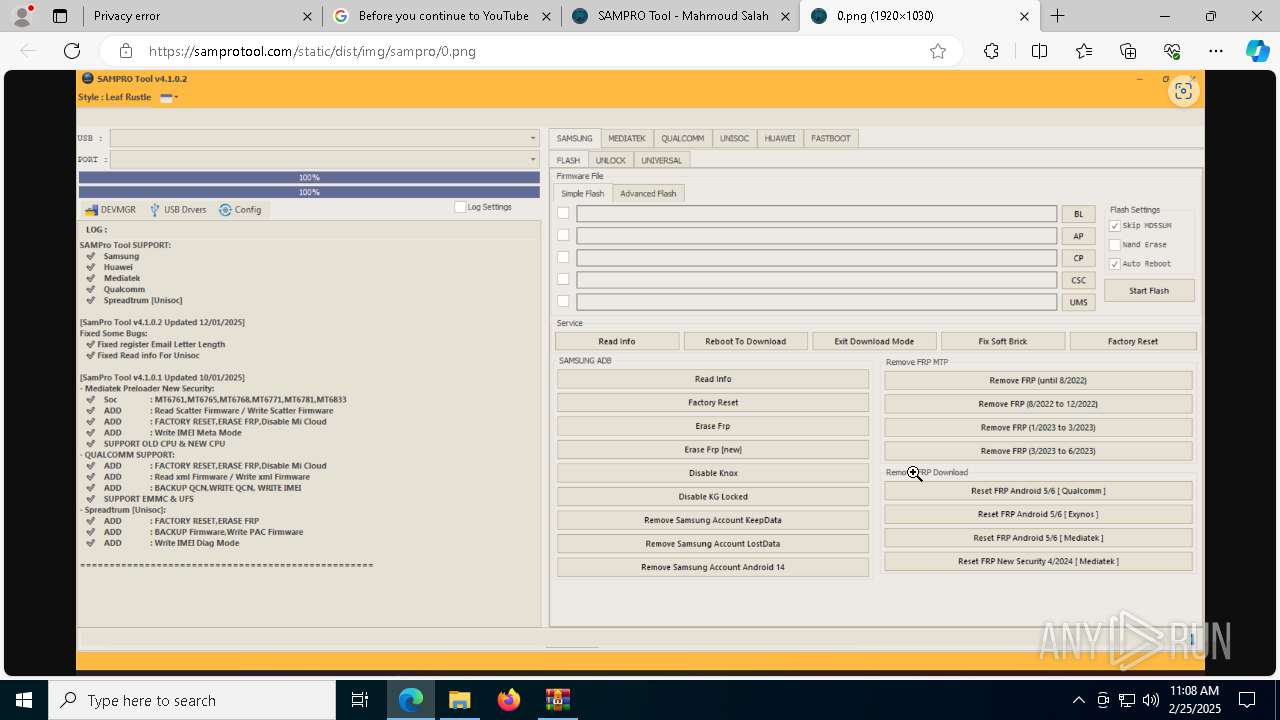Click Reboot To Download button
The height and width of the screenshot is (720, 1280).
tap(745, 341)
